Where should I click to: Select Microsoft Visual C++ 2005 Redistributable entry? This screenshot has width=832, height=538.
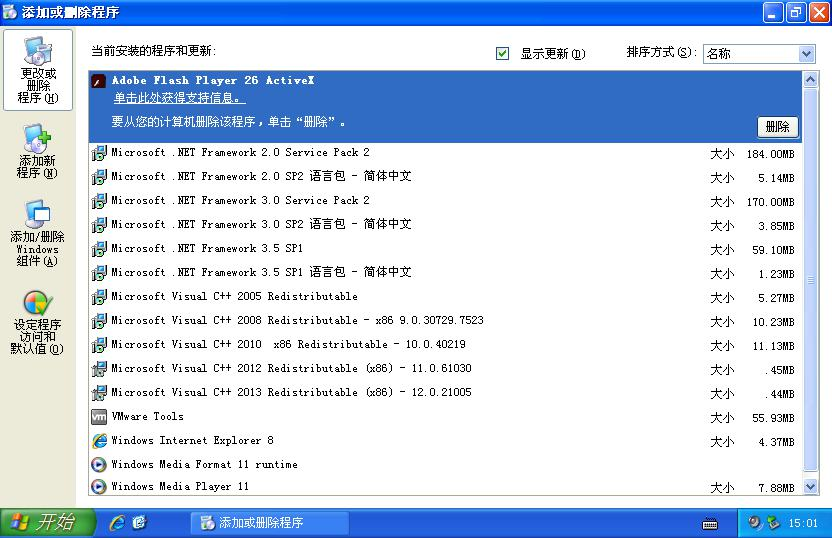[234, 296]
